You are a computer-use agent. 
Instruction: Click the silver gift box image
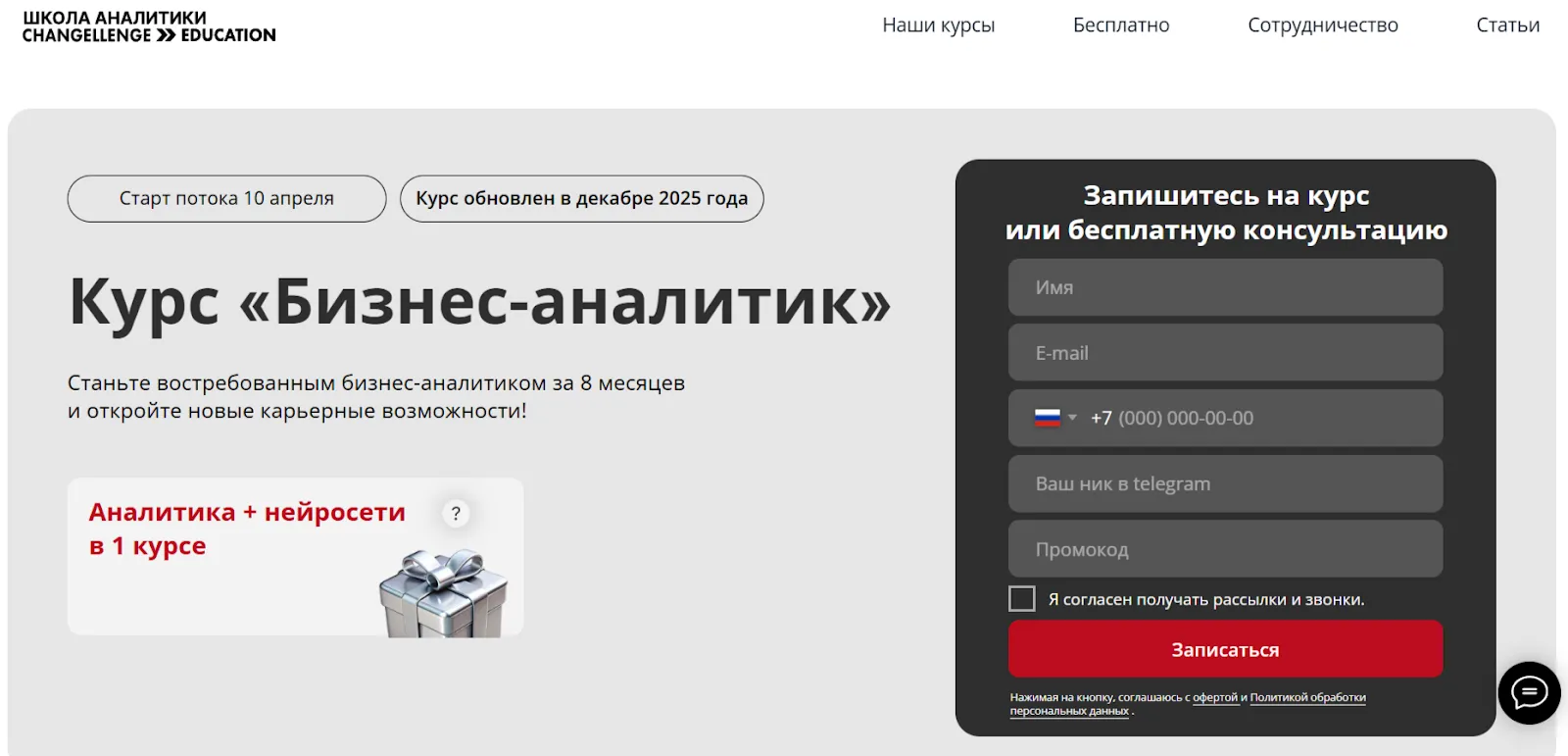pyautogui.click(x=444, y=592)
